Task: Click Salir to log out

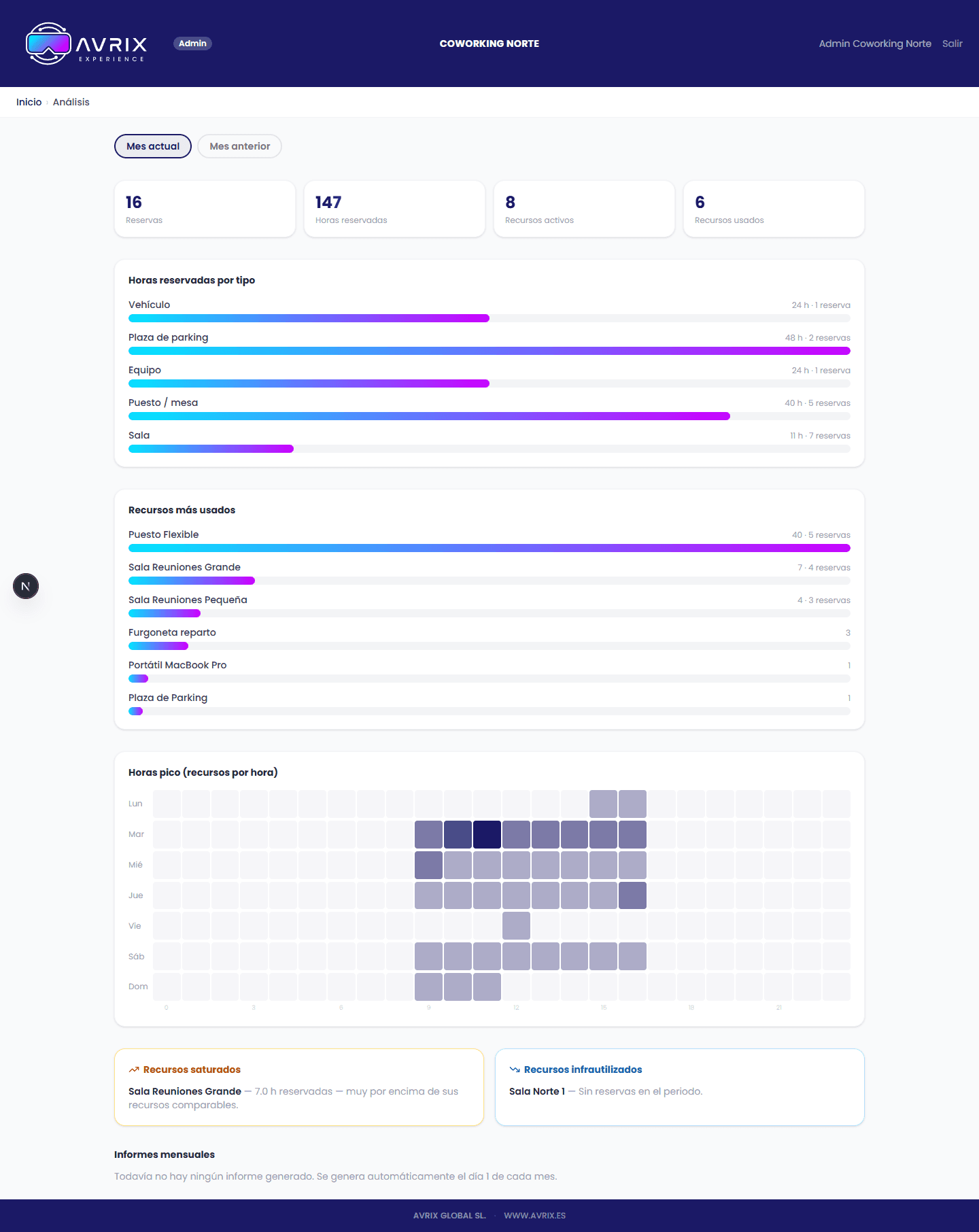Action: tap(952, 44)
